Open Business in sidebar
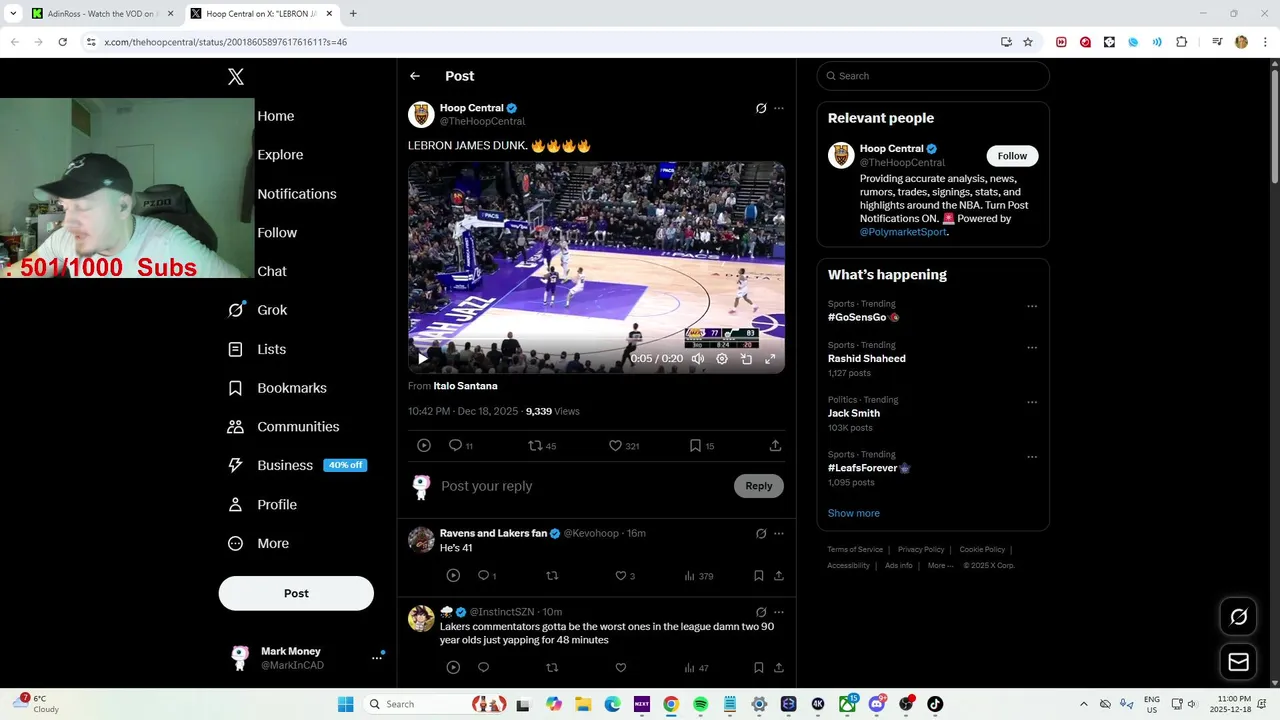 tap(296, 465)
